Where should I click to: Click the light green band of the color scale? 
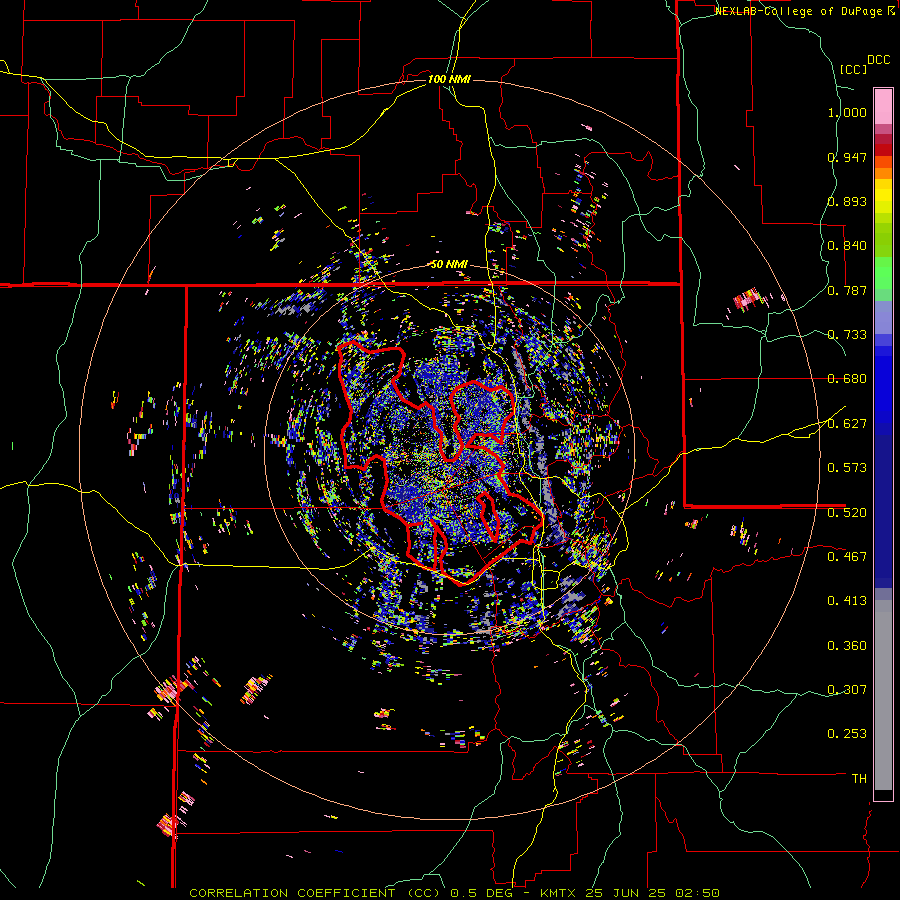tap(883, 273)
